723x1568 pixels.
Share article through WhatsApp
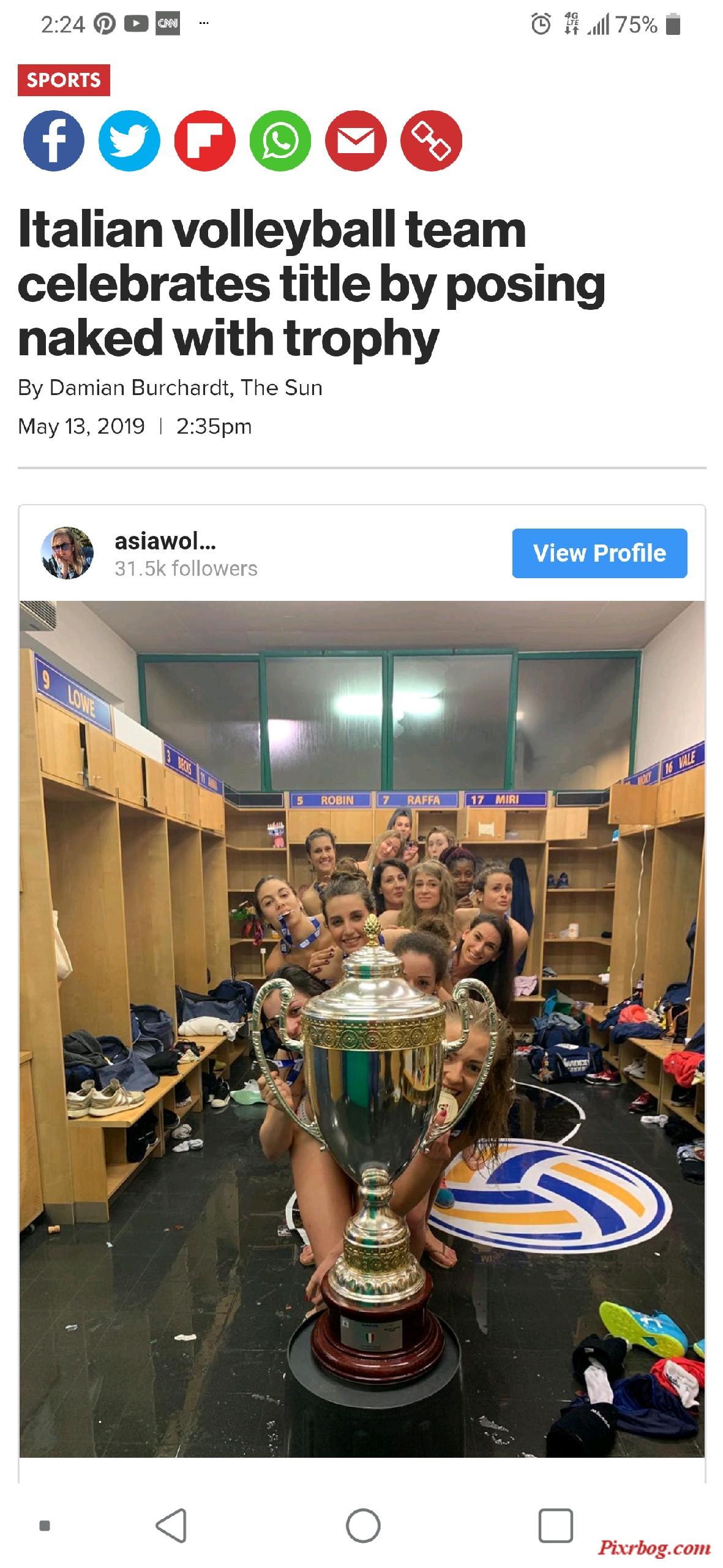(x=280, y=141)
